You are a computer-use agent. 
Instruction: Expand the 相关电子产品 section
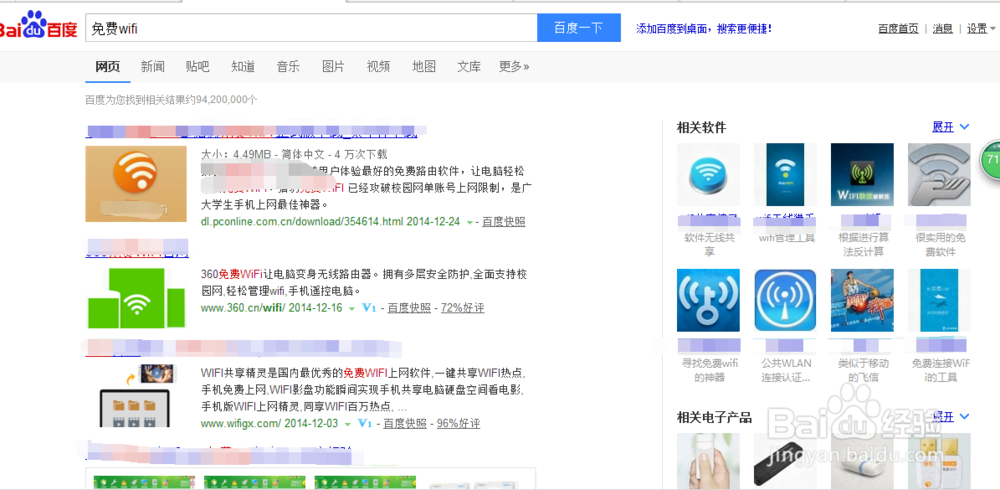pos(951,417)
